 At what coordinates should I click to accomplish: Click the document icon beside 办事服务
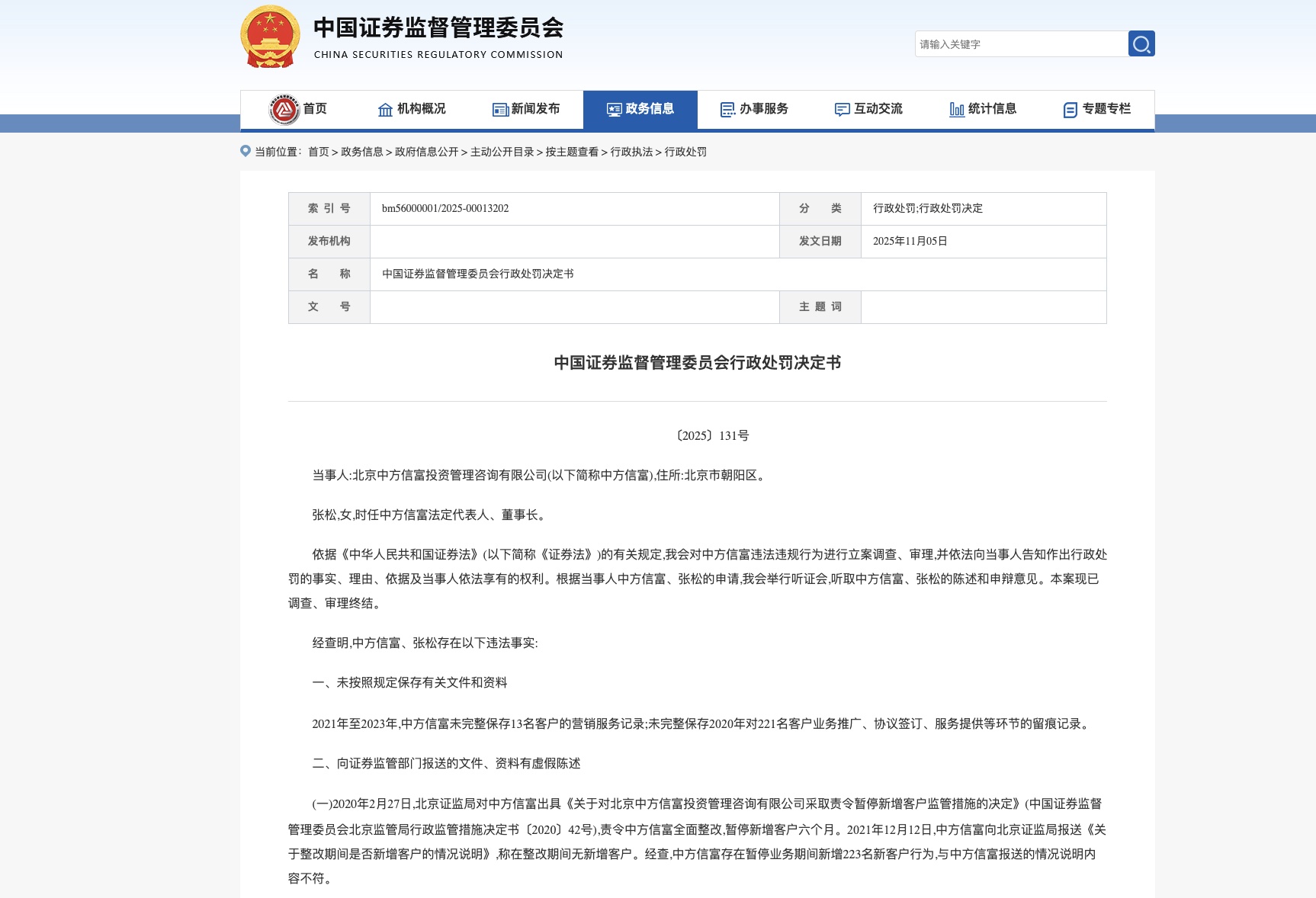pyautogui.click(x=728, y=110)
